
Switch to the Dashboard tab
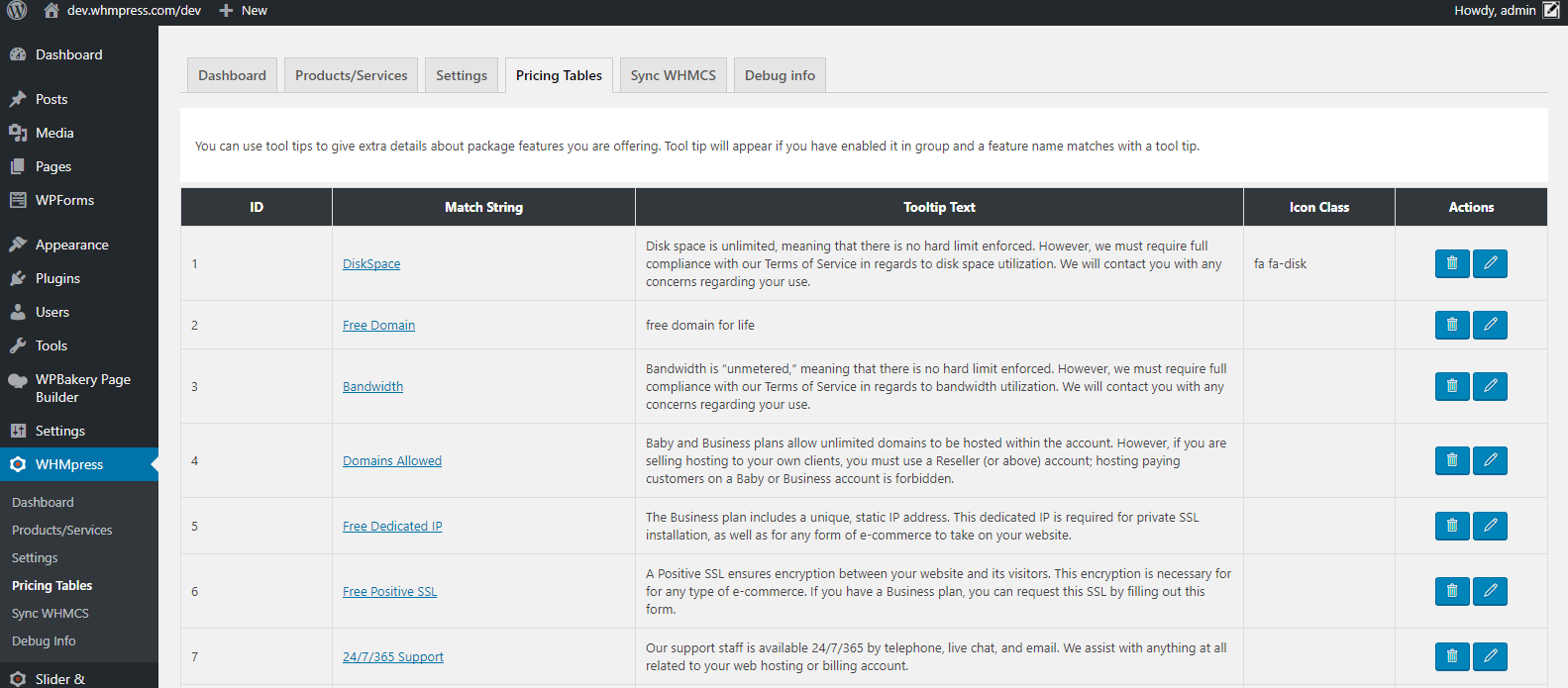click(232, 75)
